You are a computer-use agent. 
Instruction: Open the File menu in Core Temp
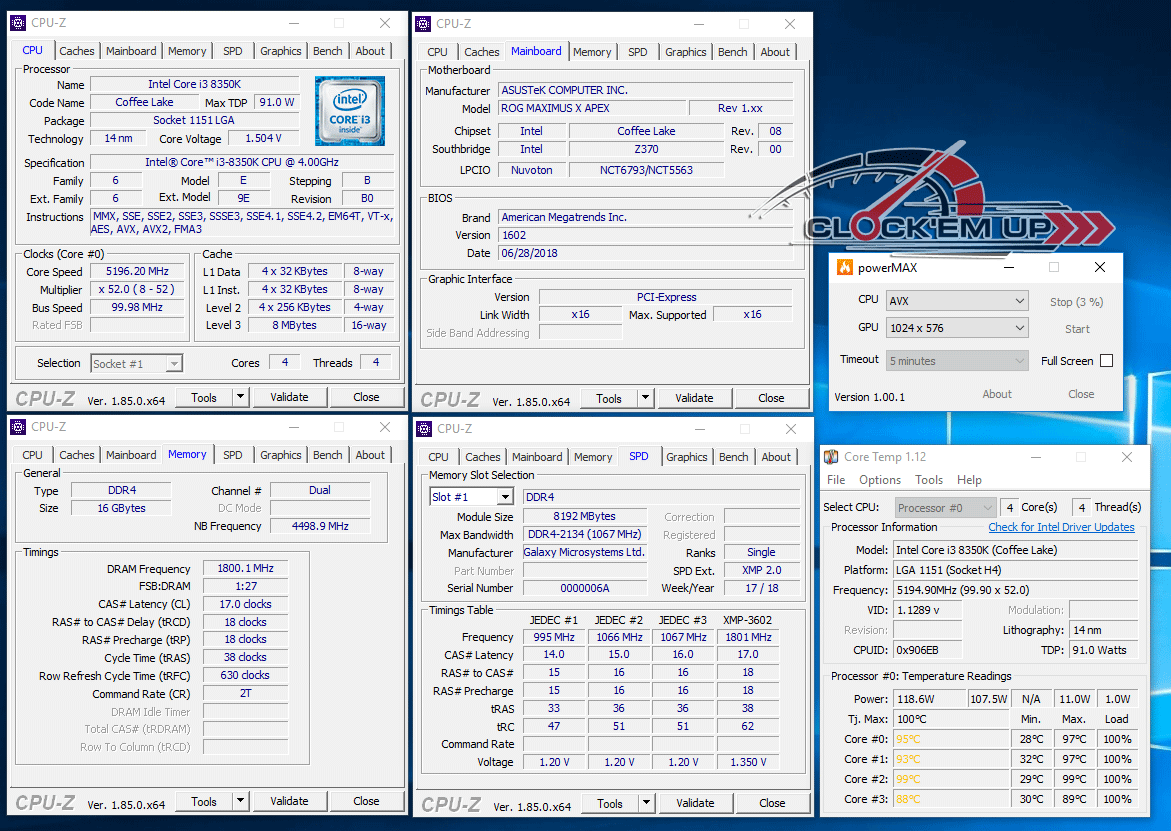point(836,480)
